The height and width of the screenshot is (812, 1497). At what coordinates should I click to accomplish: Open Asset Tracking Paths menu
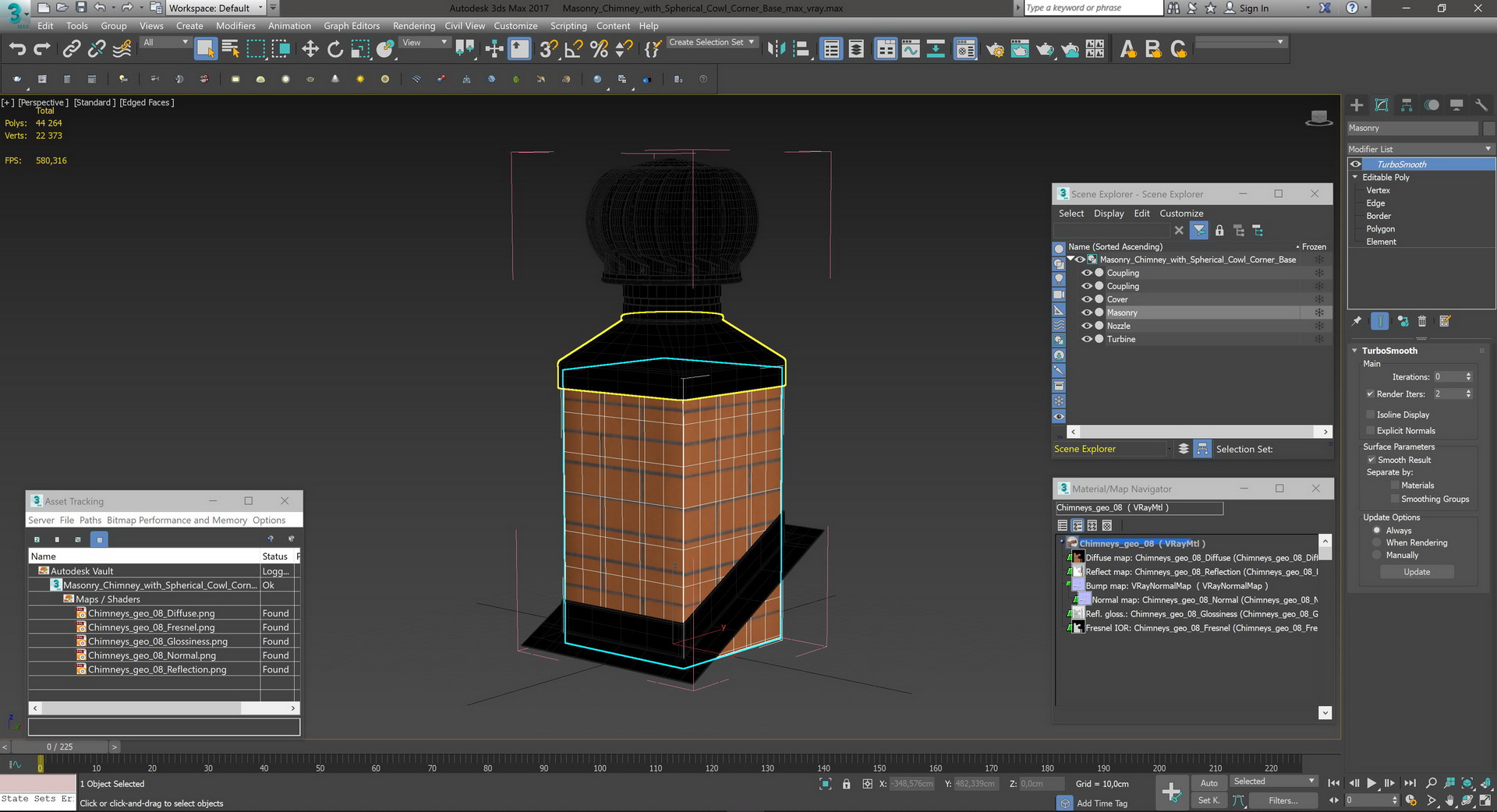90,520
